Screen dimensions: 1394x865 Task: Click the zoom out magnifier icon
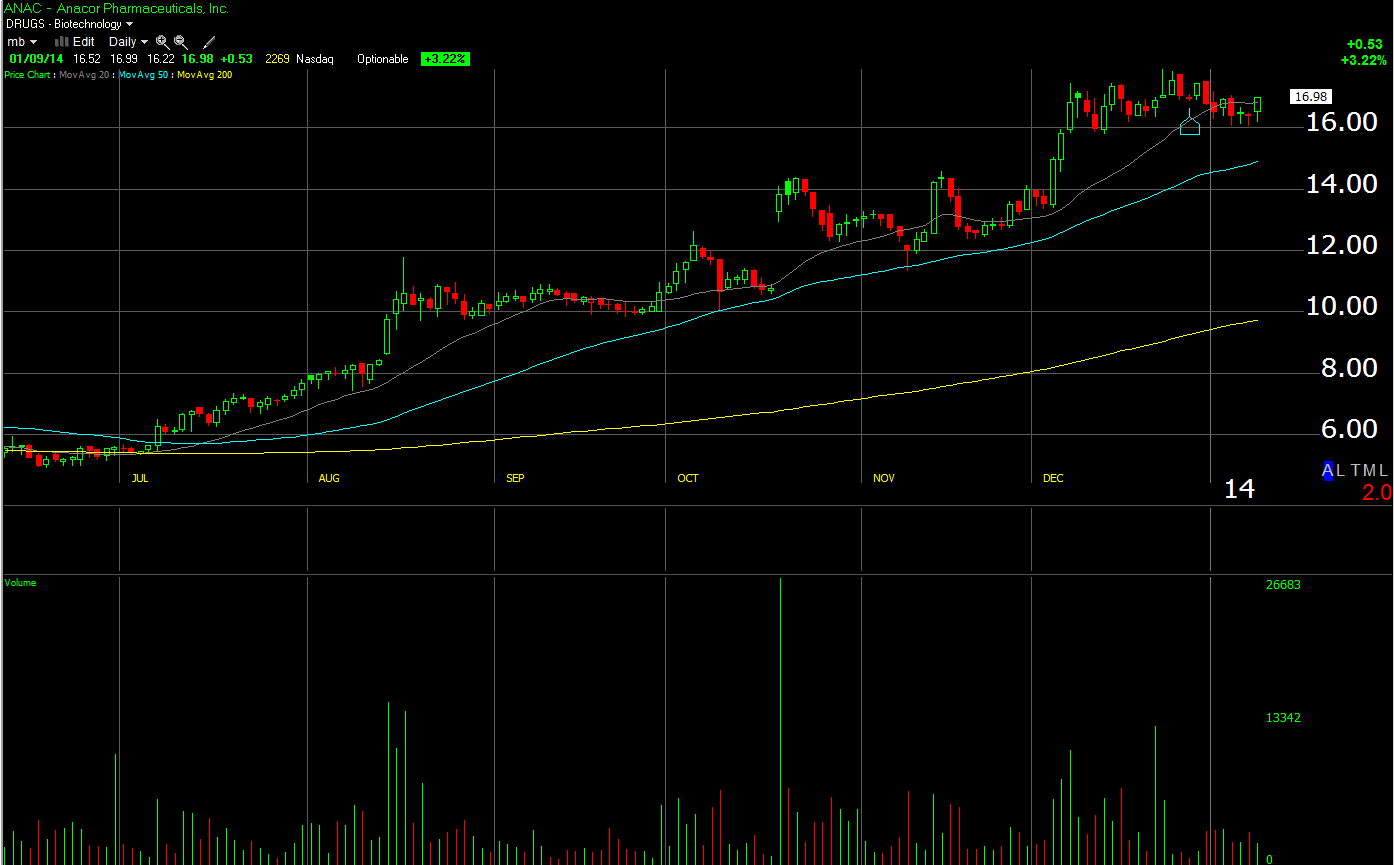181,42
